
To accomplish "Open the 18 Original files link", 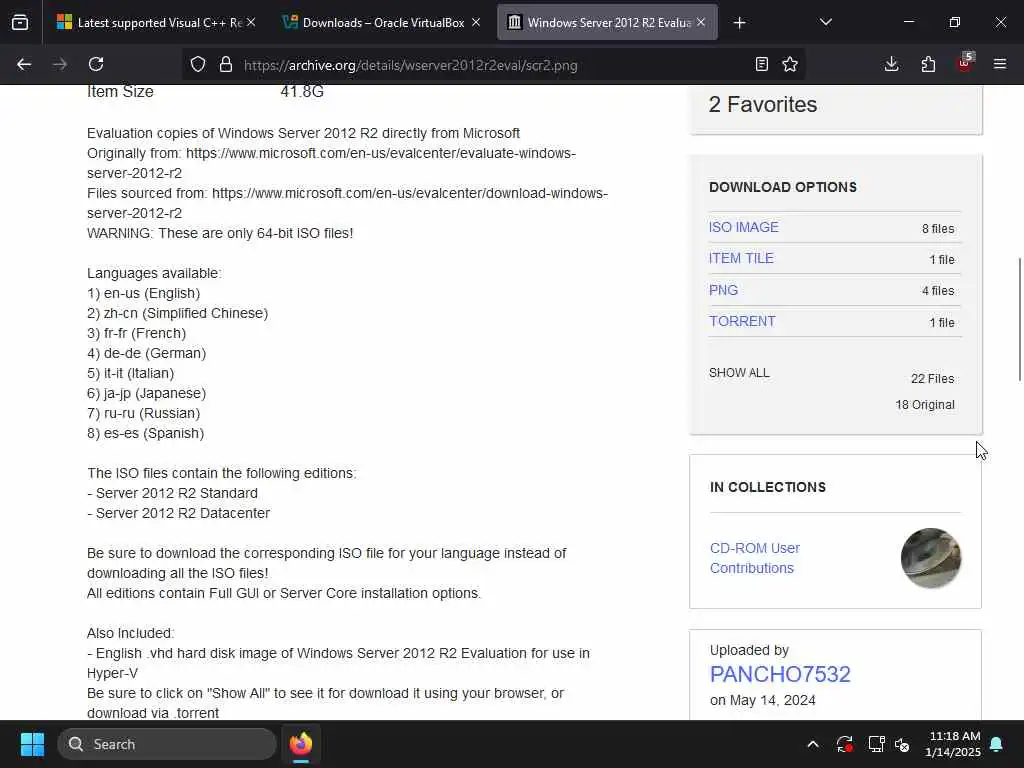I will [x=925, y=405].
